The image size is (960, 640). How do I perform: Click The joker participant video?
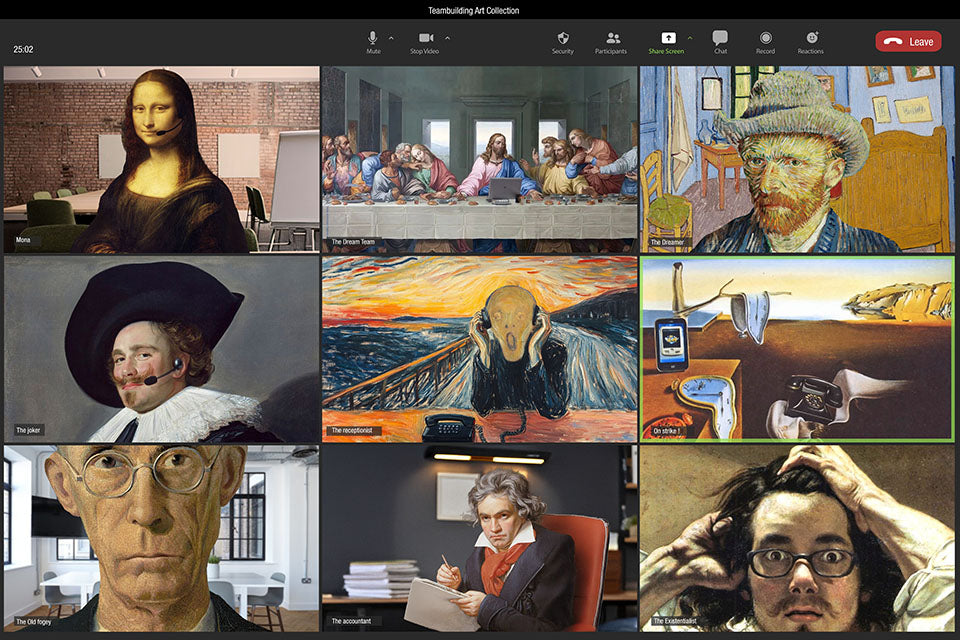[161, 348]
